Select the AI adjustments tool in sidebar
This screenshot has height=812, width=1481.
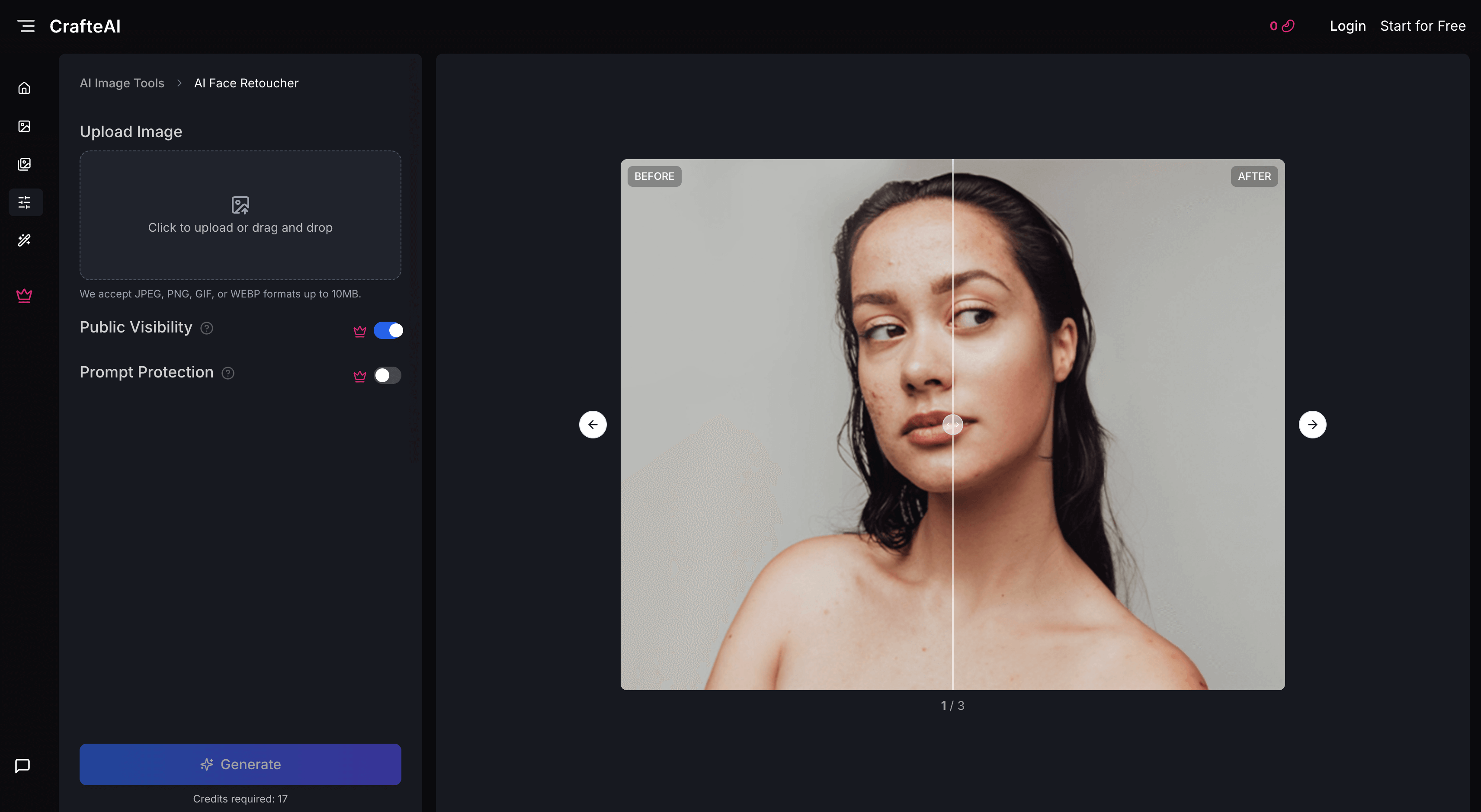pos(25,202)
